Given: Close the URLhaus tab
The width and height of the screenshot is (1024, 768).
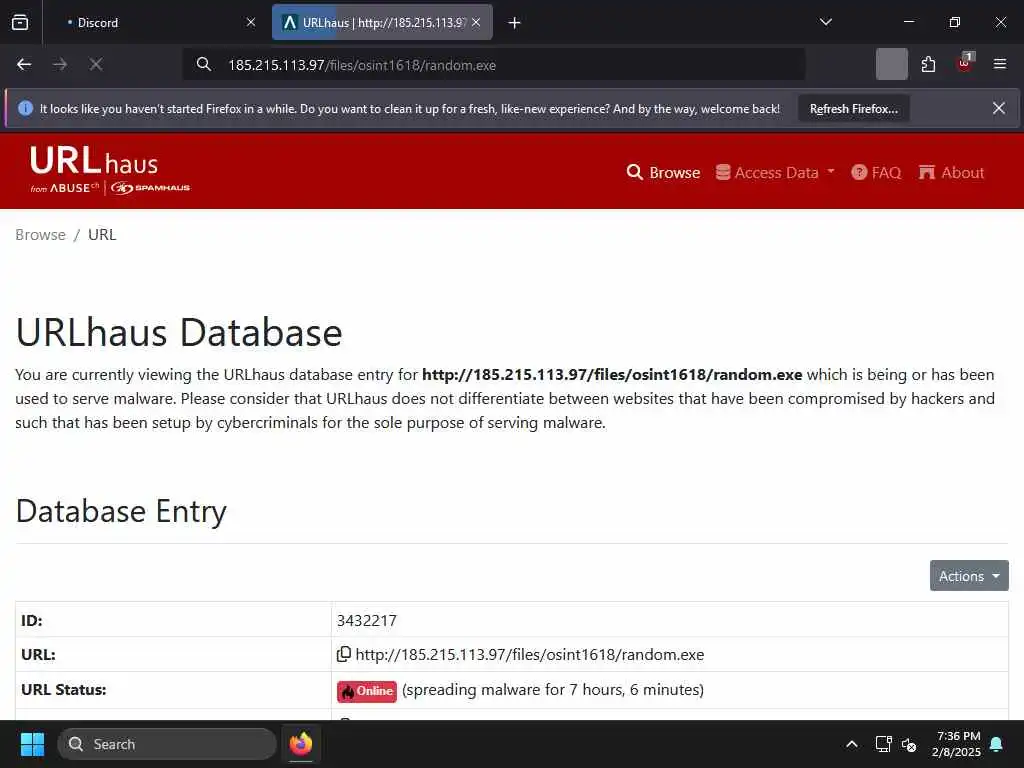Looking at the screenshot, I should coord(476,22).
